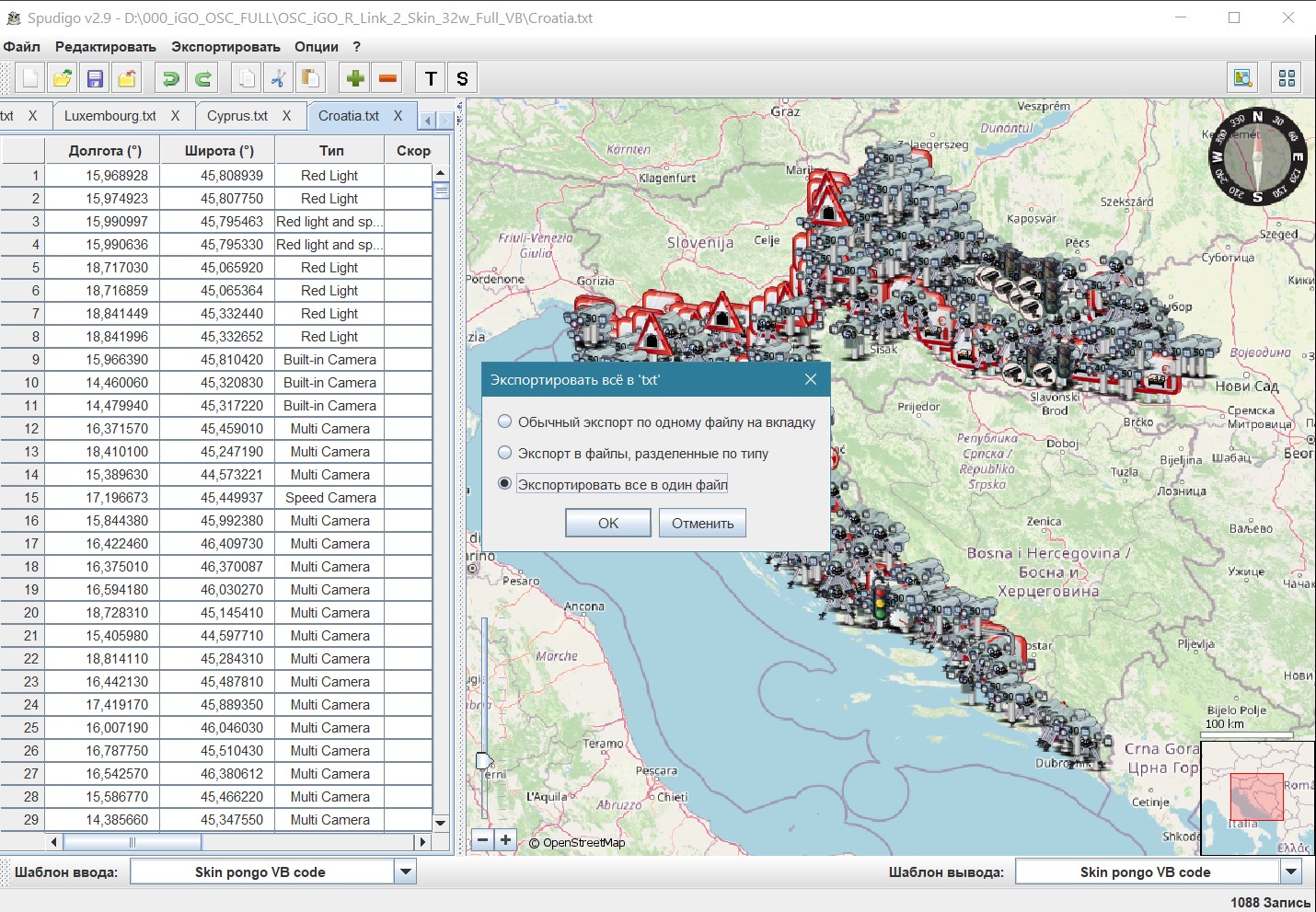Open the Редактировать menu

(106, 46)
